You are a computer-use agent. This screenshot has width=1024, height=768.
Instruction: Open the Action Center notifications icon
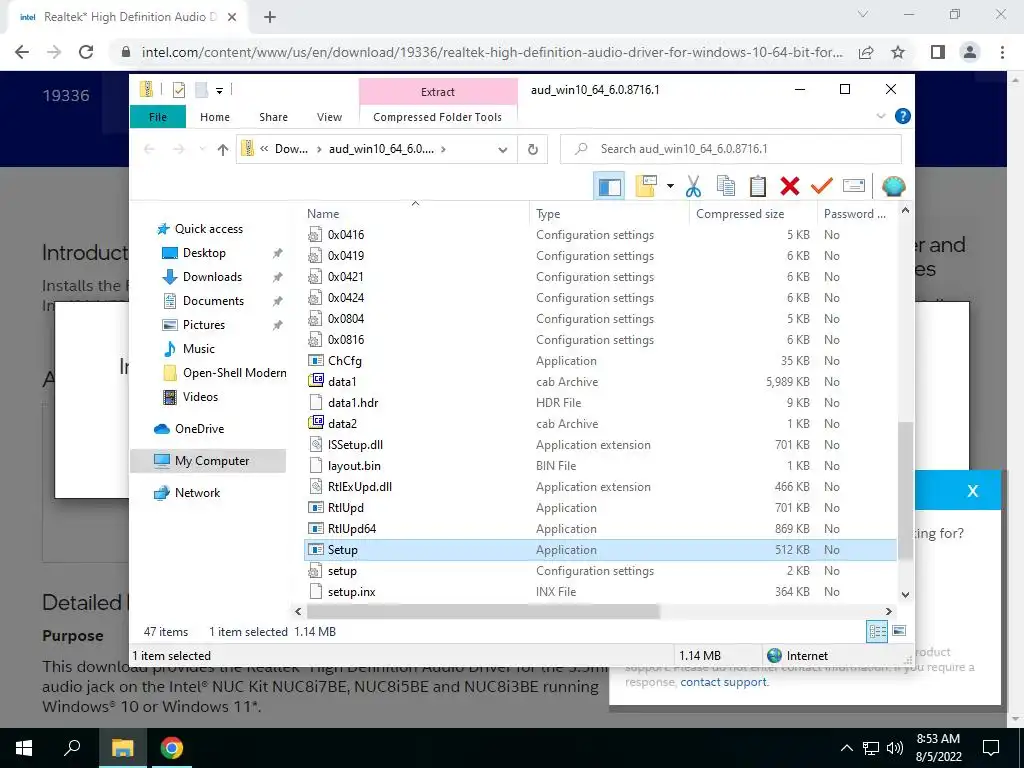991,748
